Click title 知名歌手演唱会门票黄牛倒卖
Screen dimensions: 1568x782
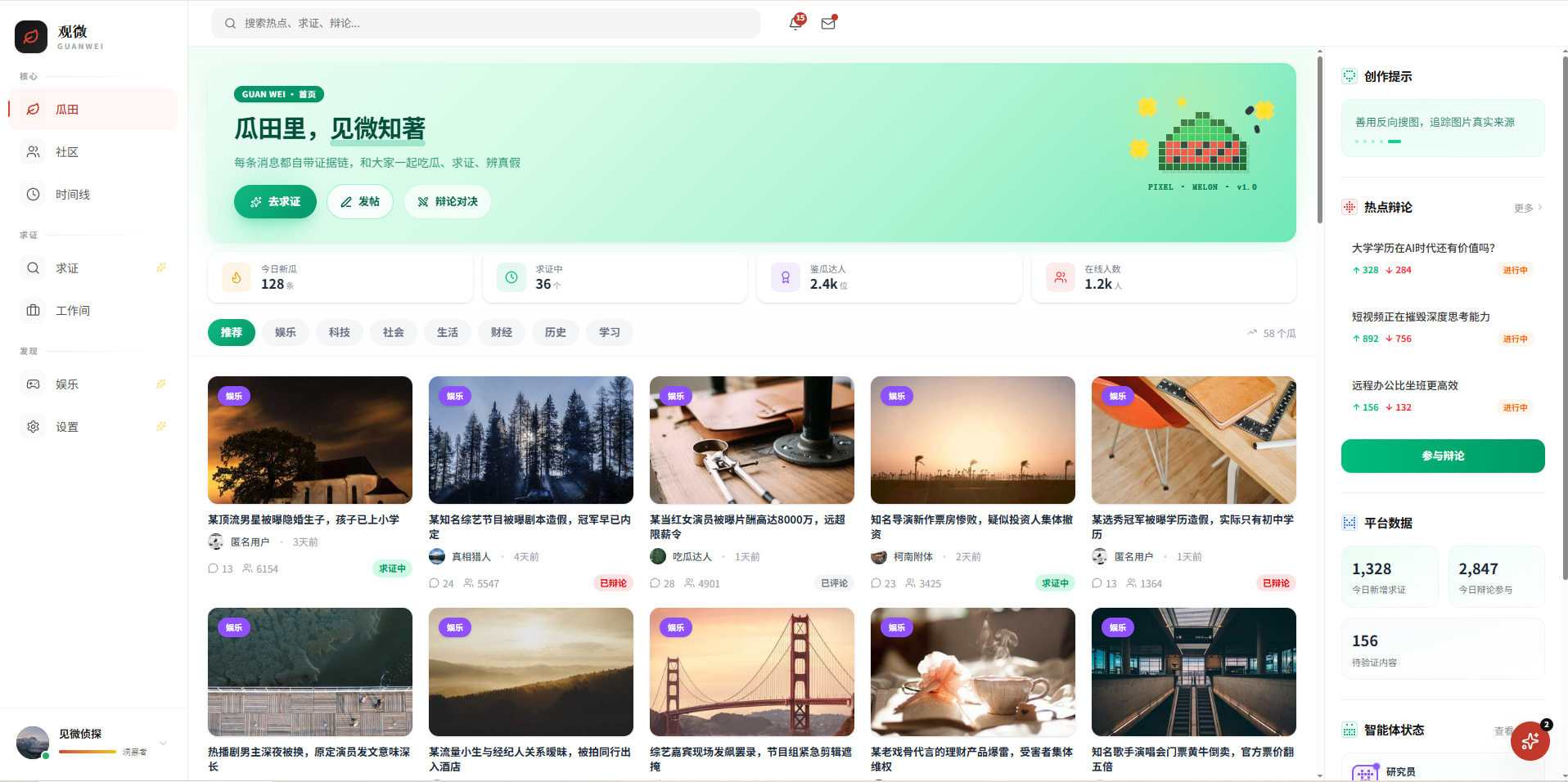pyautogui.click(x=1192, y=759)
